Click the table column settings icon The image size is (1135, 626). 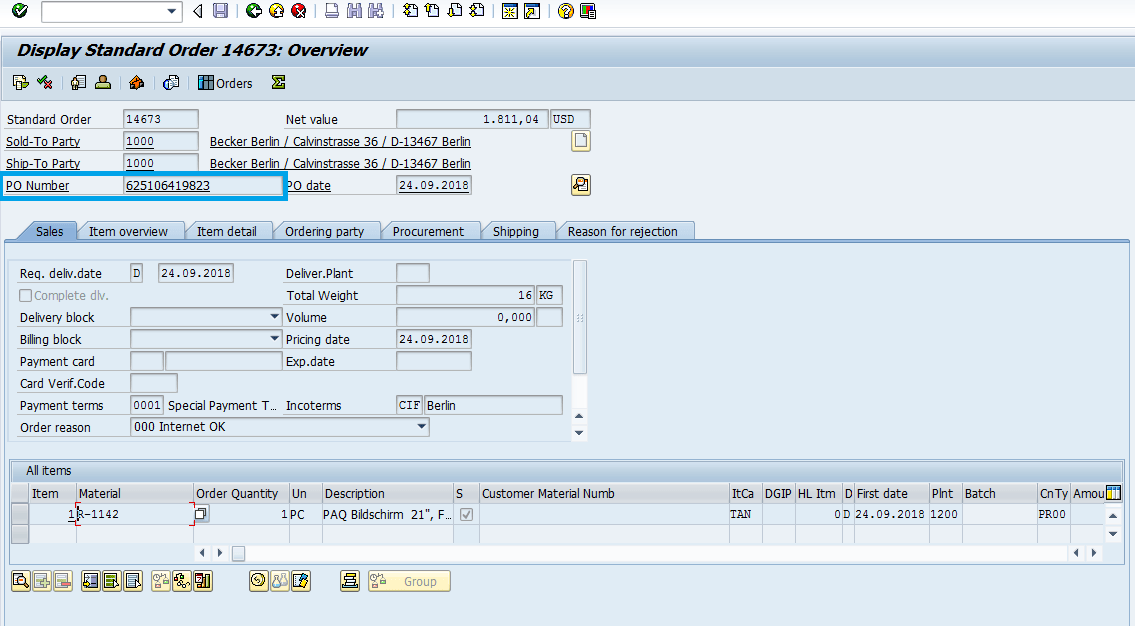[1113, 493]
